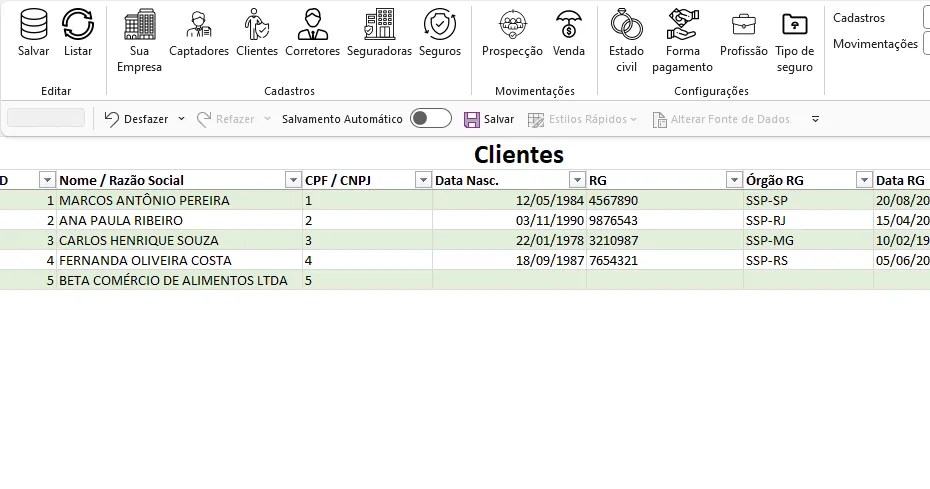Expand the Nome / Razão Social filter dropdown
This screenshot has width=930, height=489.
(x=293, y=180)
